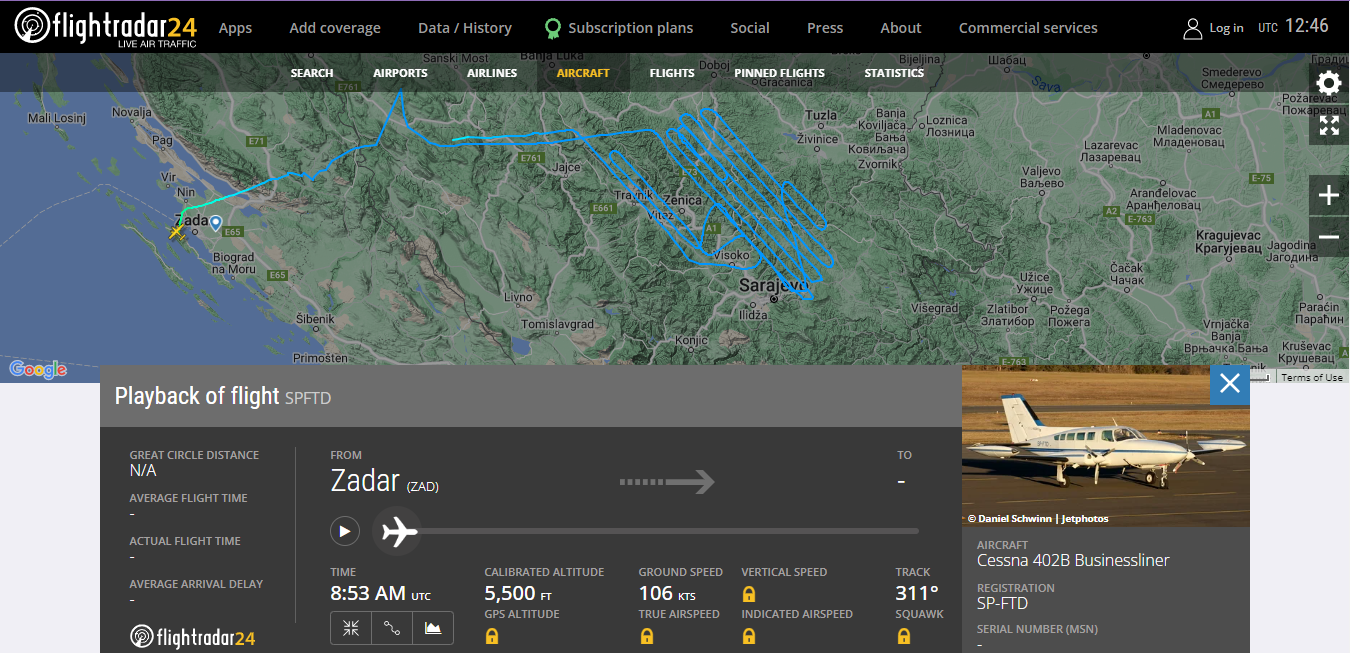Click the 8:53 AM time value
This screenshot has width=1350, height=653.
point(381,593)
